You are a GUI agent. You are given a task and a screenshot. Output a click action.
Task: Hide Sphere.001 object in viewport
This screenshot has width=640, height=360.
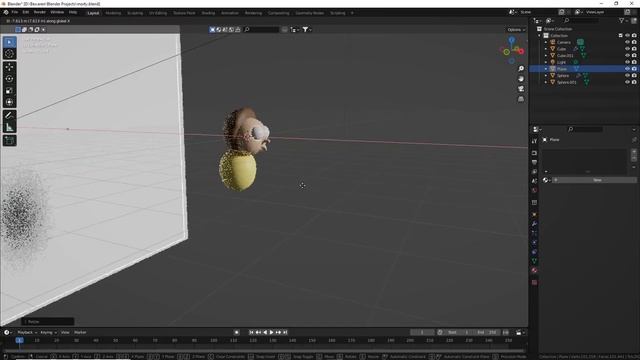pyautogui.click(x=627, y=82)
